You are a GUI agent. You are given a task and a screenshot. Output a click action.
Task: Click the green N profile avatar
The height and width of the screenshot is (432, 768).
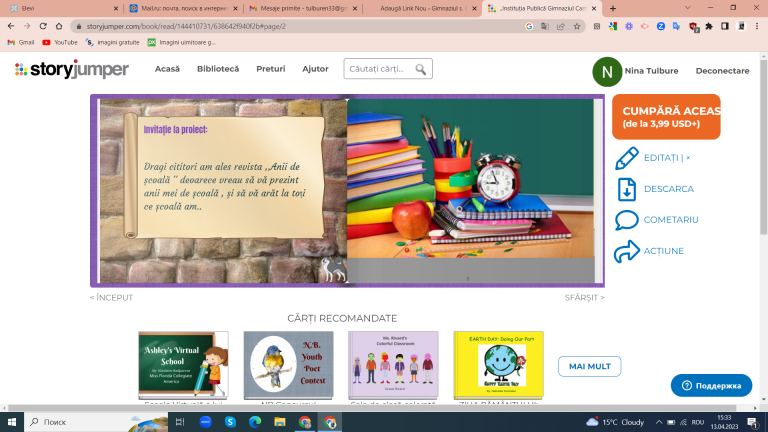[x=607, y=72]
